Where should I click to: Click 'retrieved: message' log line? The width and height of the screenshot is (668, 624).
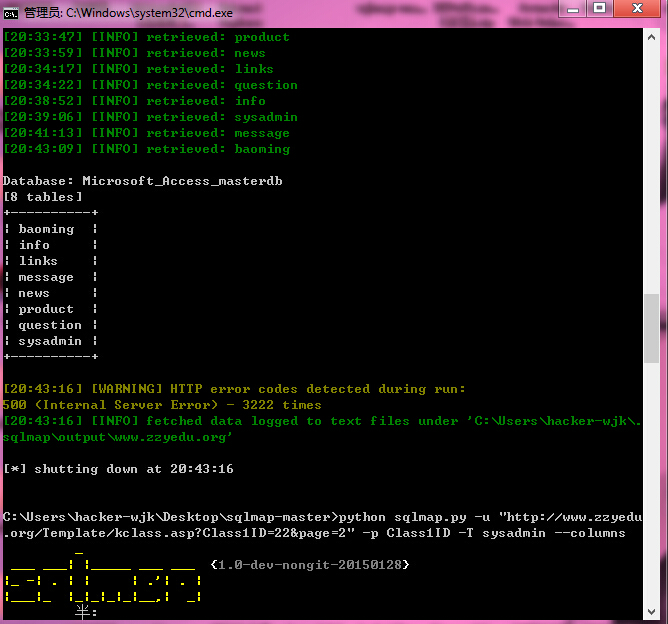point(147,133)
